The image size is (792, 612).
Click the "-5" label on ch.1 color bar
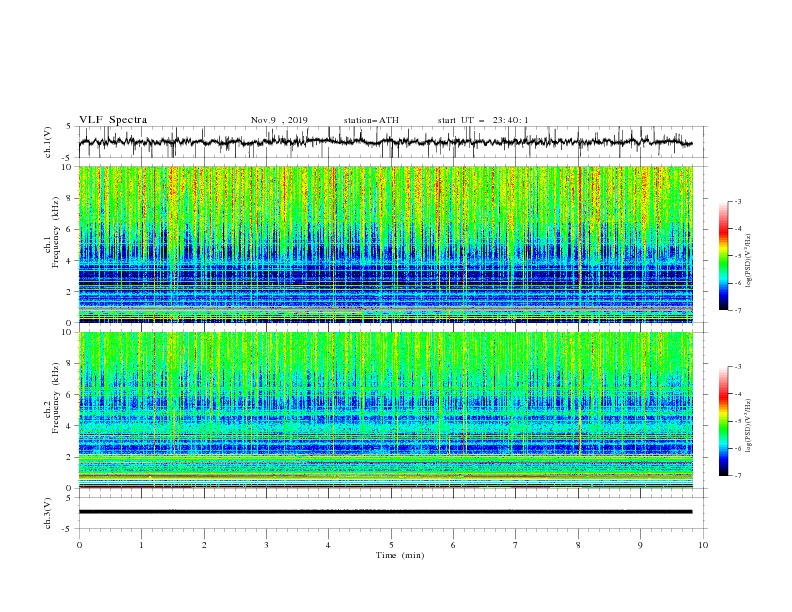click(x=738, y=256)
